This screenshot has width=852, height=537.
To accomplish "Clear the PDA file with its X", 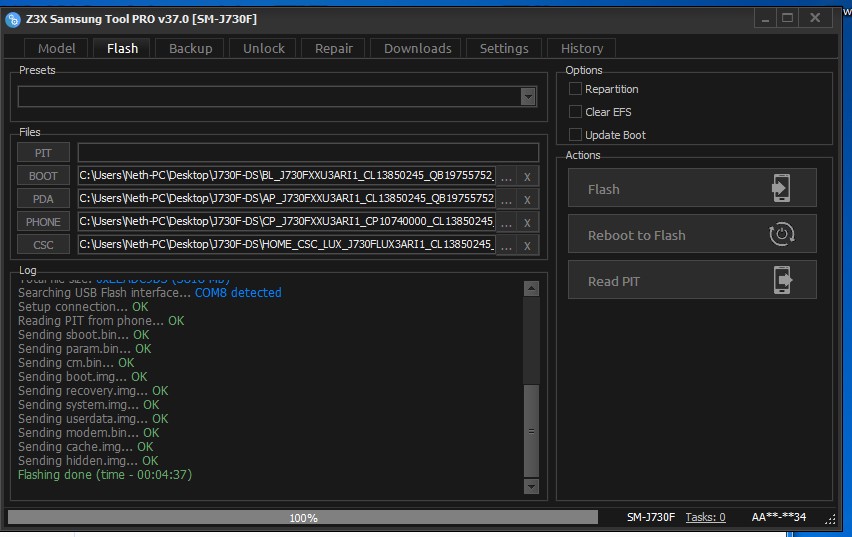I will (x=527, y=199).
